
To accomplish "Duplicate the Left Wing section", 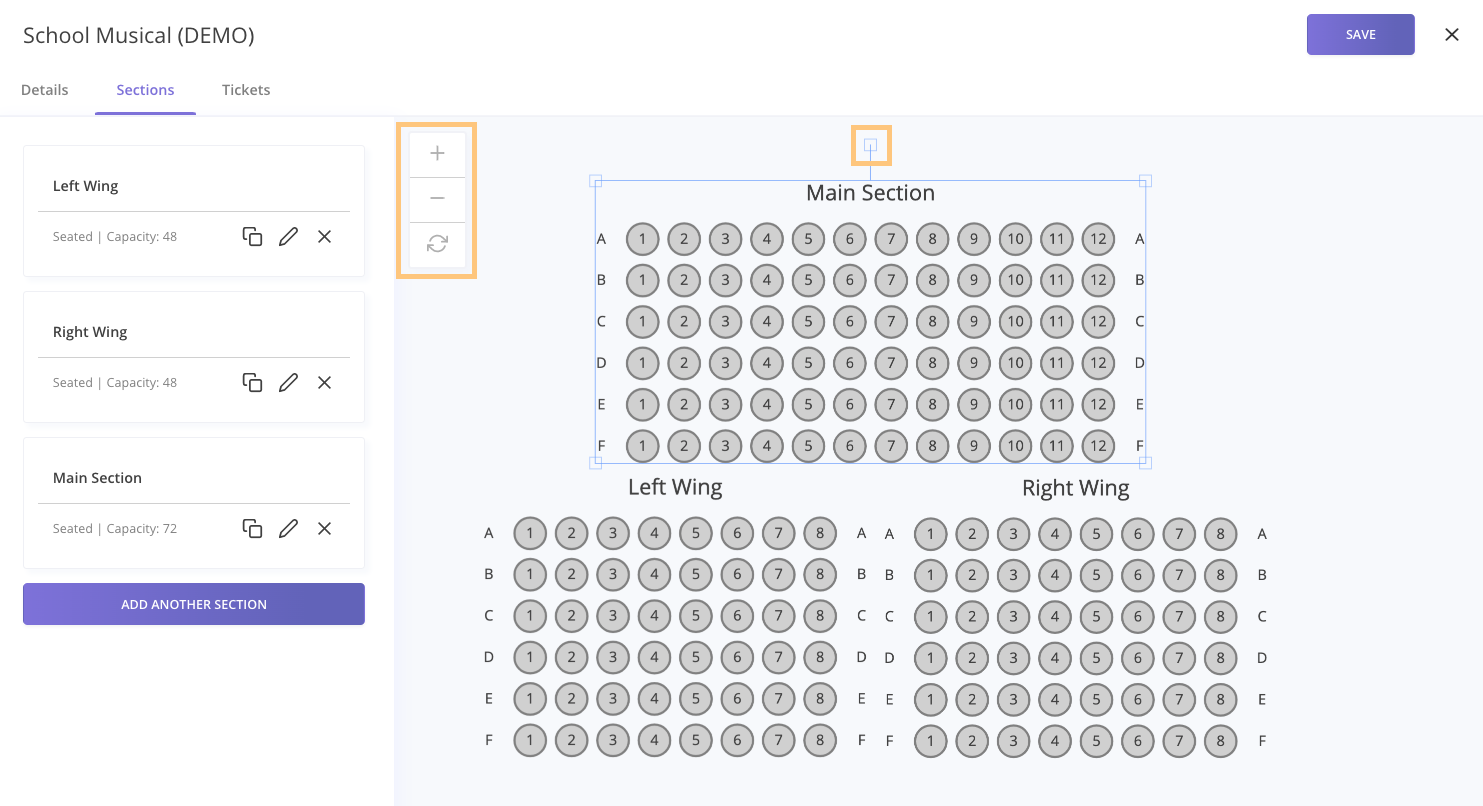I will click(x=252, y=236).
